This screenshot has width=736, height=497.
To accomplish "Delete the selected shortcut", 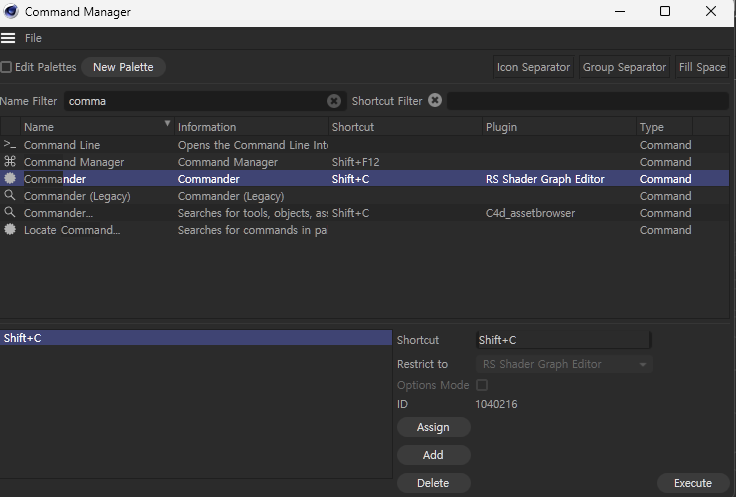I will click(x=433, y=483).
